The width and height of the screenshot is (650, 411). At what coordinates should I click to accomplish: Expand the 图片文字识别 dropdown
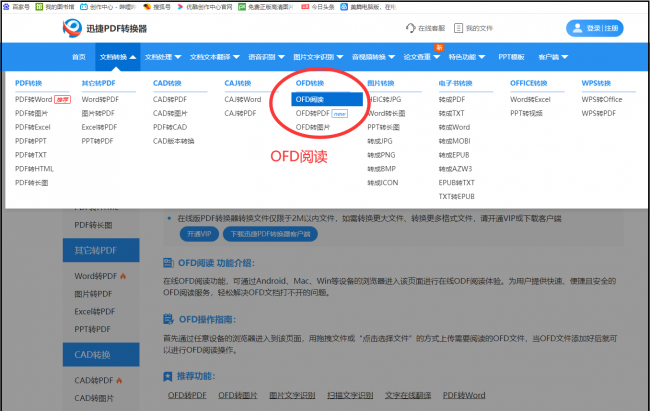coord(318,57)
